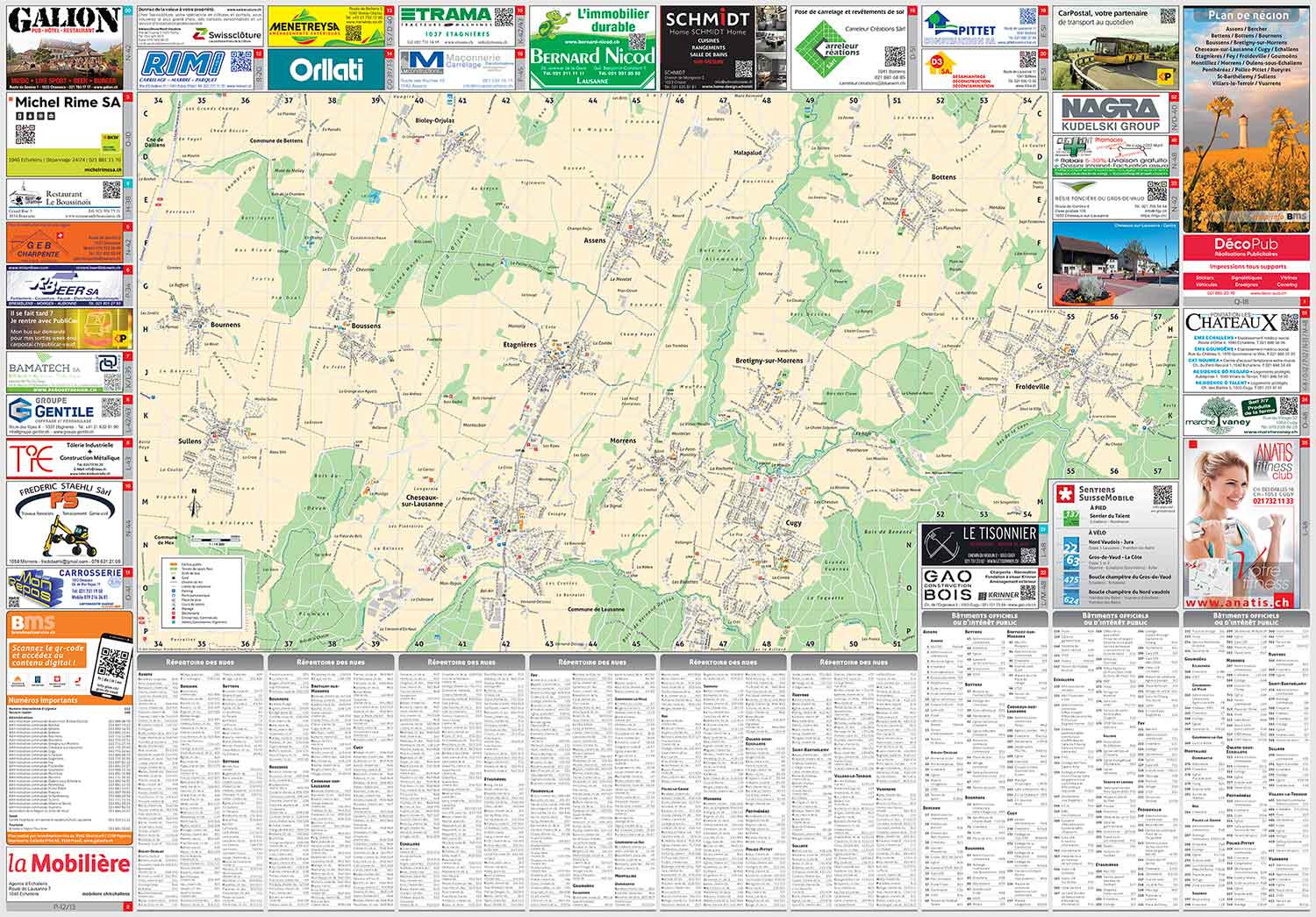Click the QR code in the ETRAMA ad

pyautogui.click(x=504, y=18)
